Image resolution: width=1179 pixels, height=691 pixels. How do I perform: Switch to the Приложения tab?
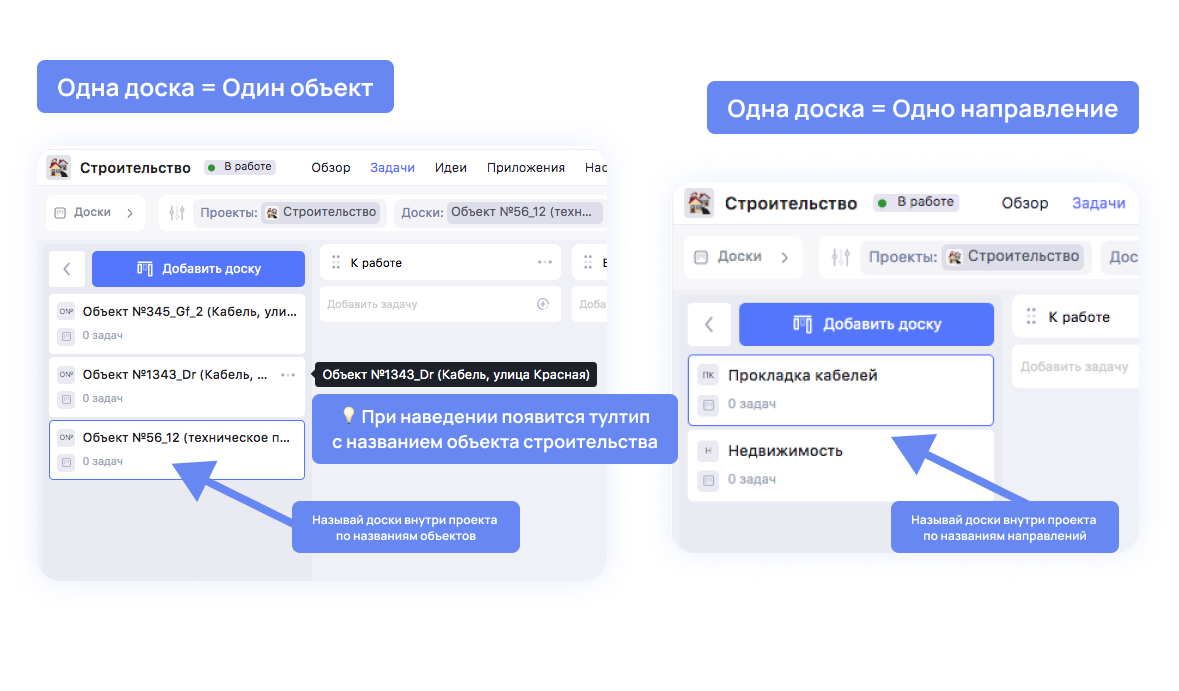[x=525, y=168]
